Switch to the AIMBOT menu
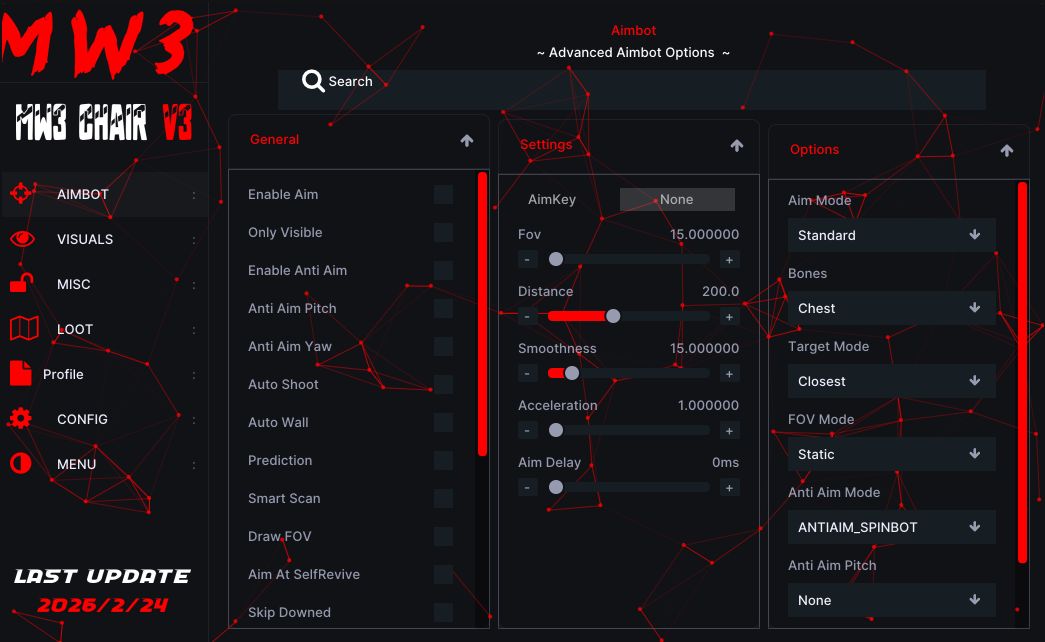The height and width of the screenshot is (642, 1045). pyautogui.click(x=104, y=194)
